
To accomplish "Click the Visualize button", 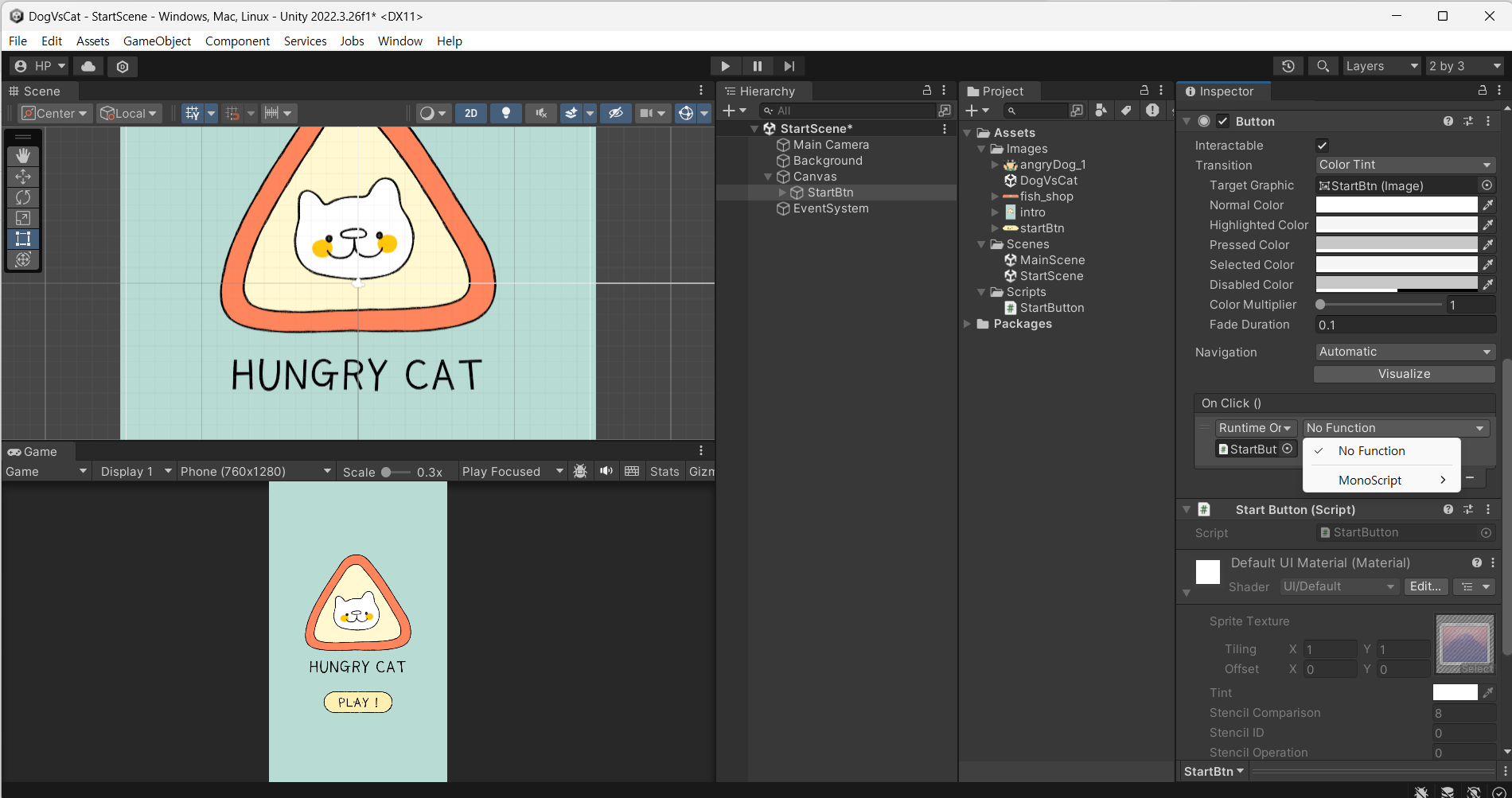I will (1405, 374).
